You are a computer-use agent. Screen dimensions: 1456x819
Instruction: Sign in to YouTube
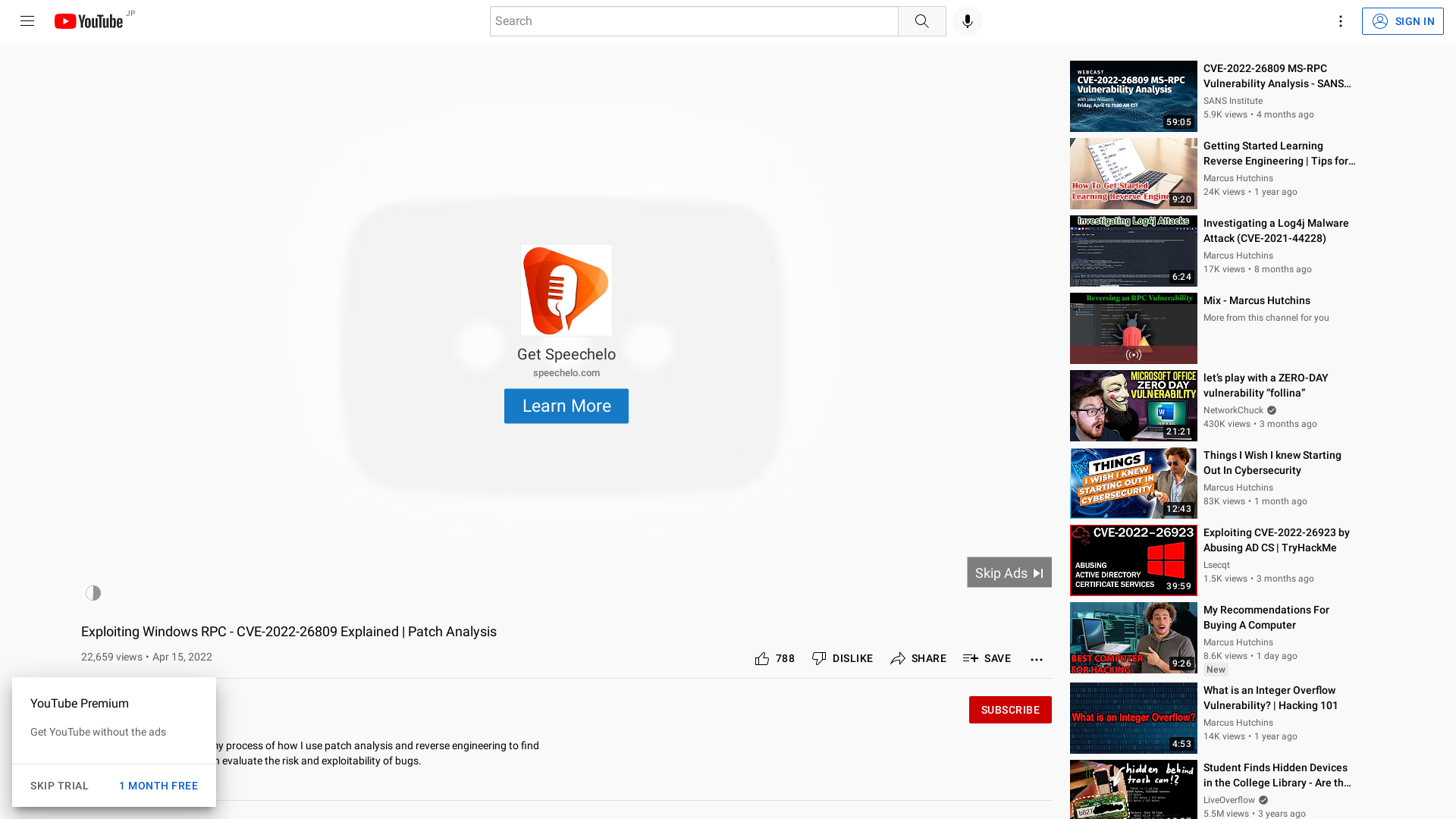point(1403,21)
